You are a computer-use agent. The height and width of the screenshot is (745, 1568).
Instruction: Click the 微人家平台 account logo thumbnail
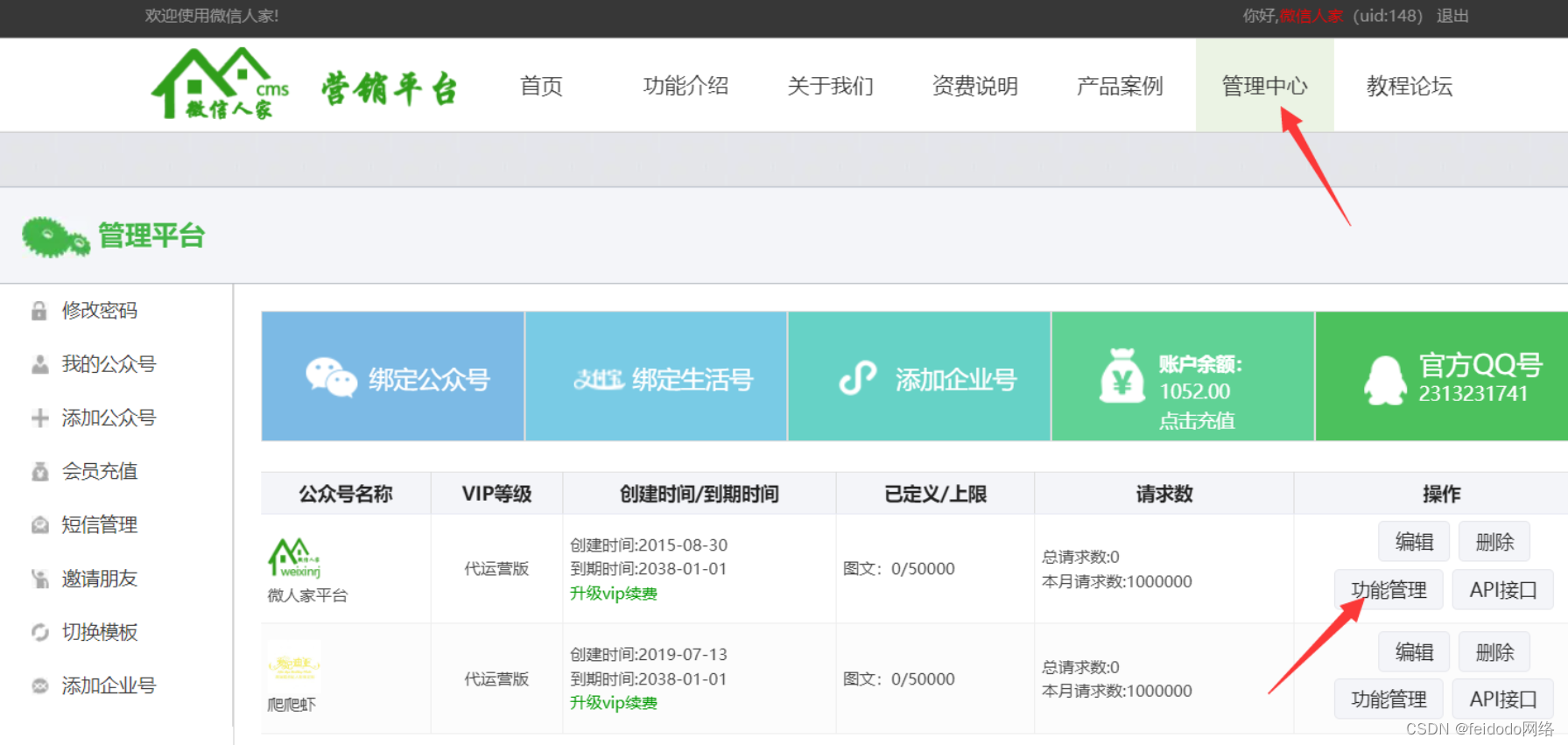pyautogui.click(x=294, y=558)
